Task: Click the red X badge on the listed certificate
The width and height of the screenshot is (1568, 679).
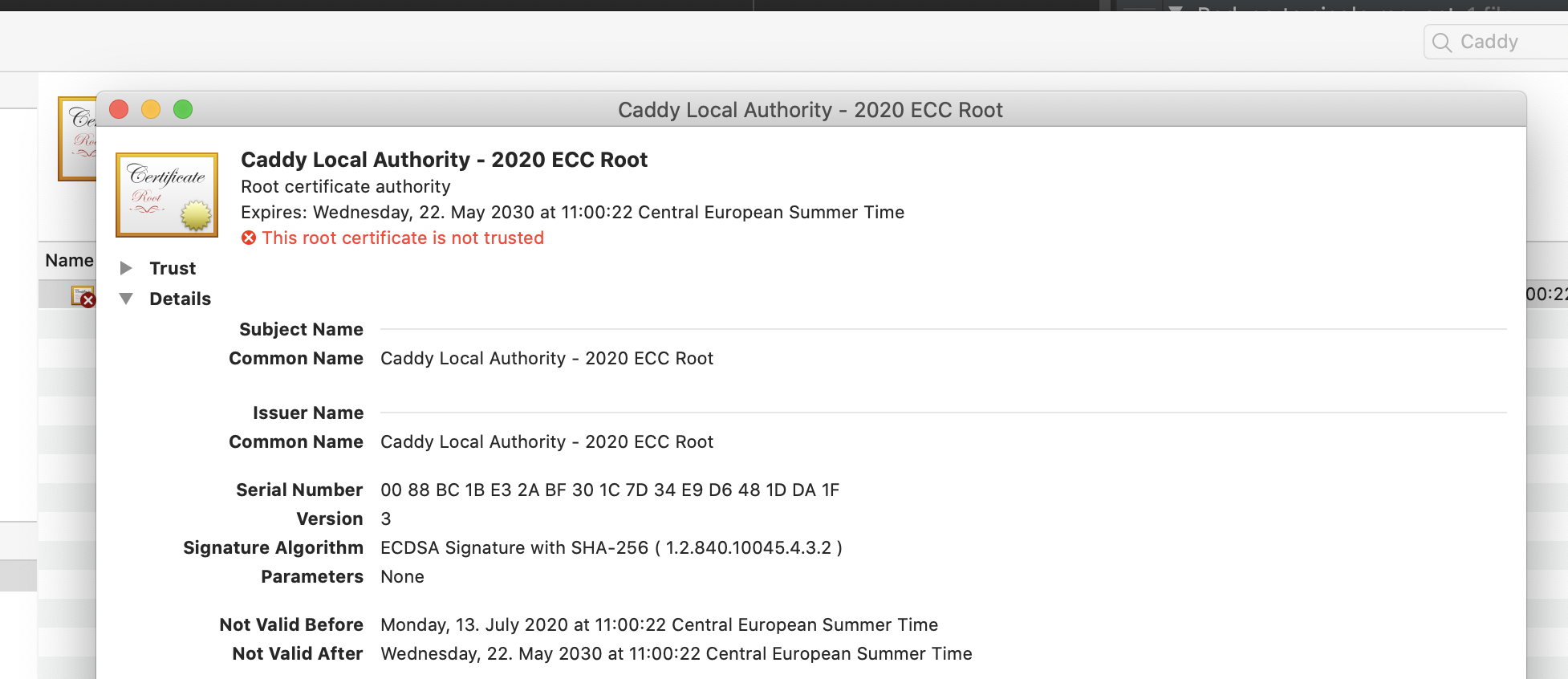Action: [88, 299]
